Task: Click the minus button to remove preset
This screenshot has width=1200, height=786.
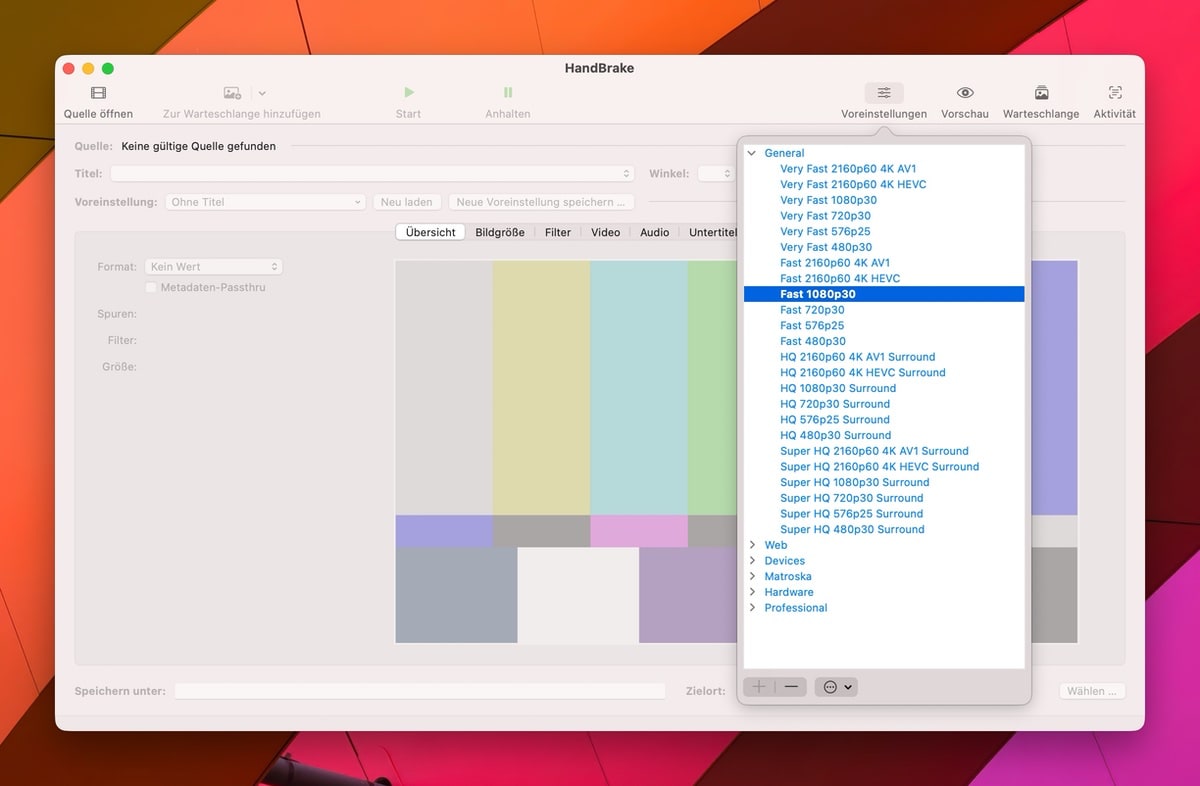Action: point(791,687)
